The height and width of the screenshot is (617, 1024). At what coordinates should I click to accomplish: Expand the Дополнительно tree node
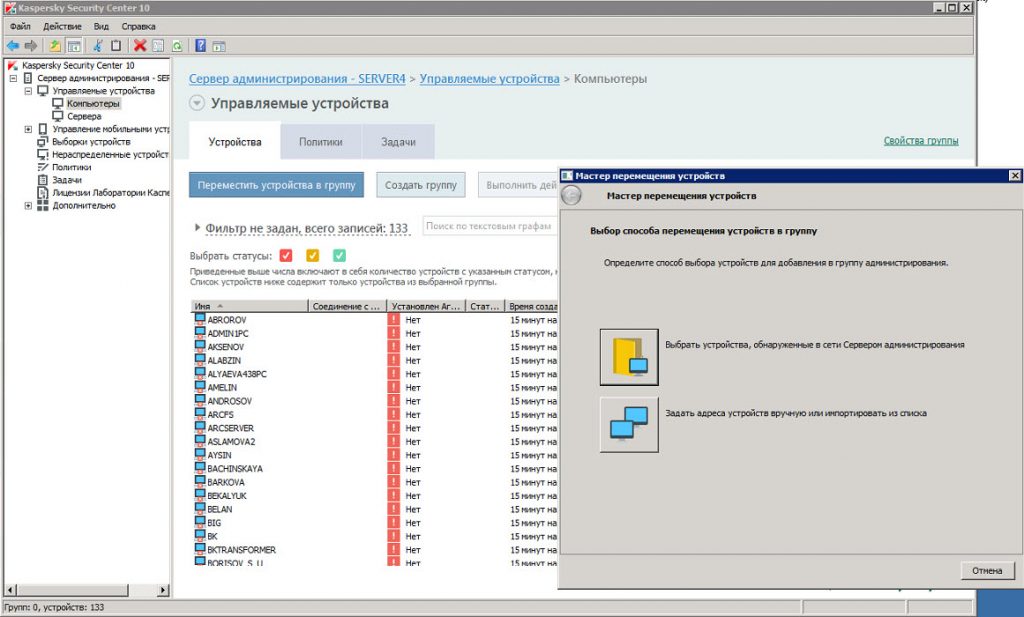[28, 205]
